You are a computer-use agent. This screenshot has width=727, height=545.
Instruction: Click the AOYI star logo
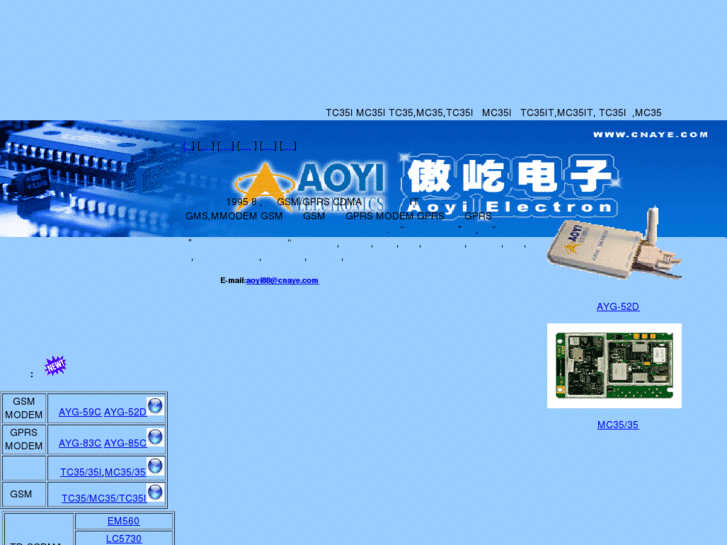click(x=264, y=186)
